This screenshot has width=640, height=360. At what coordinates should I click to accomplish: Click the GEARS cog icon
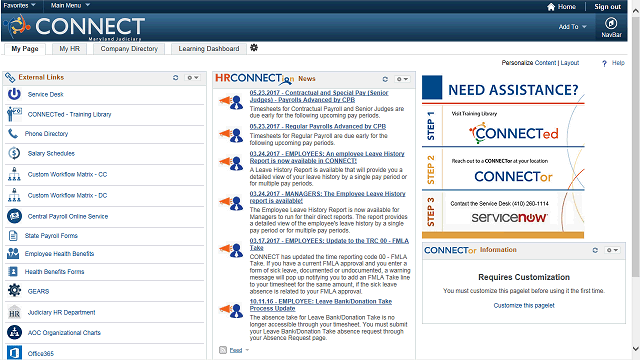coord(14,291)
